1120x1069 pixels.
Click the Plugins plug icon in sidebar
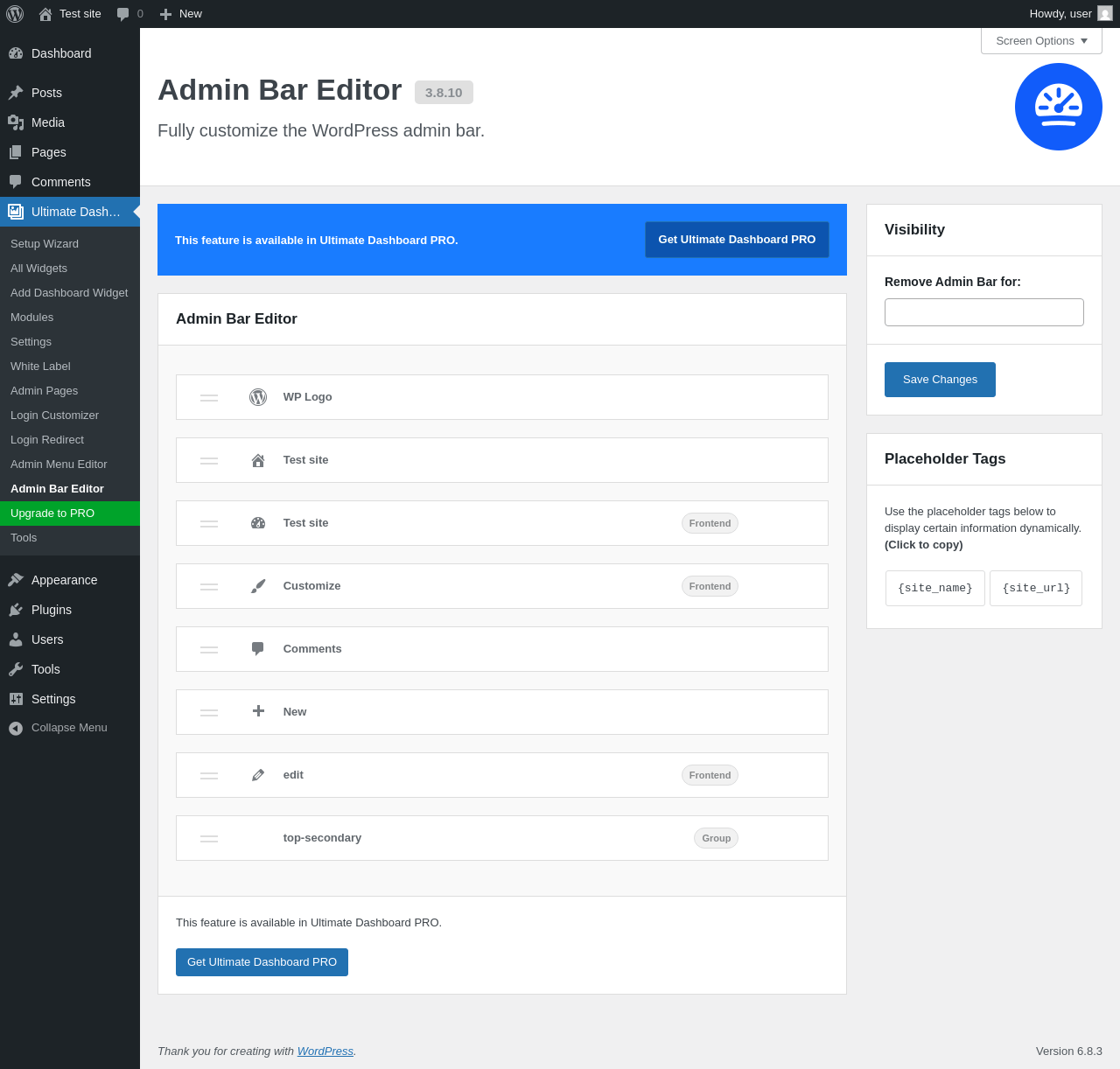point(16,610)
